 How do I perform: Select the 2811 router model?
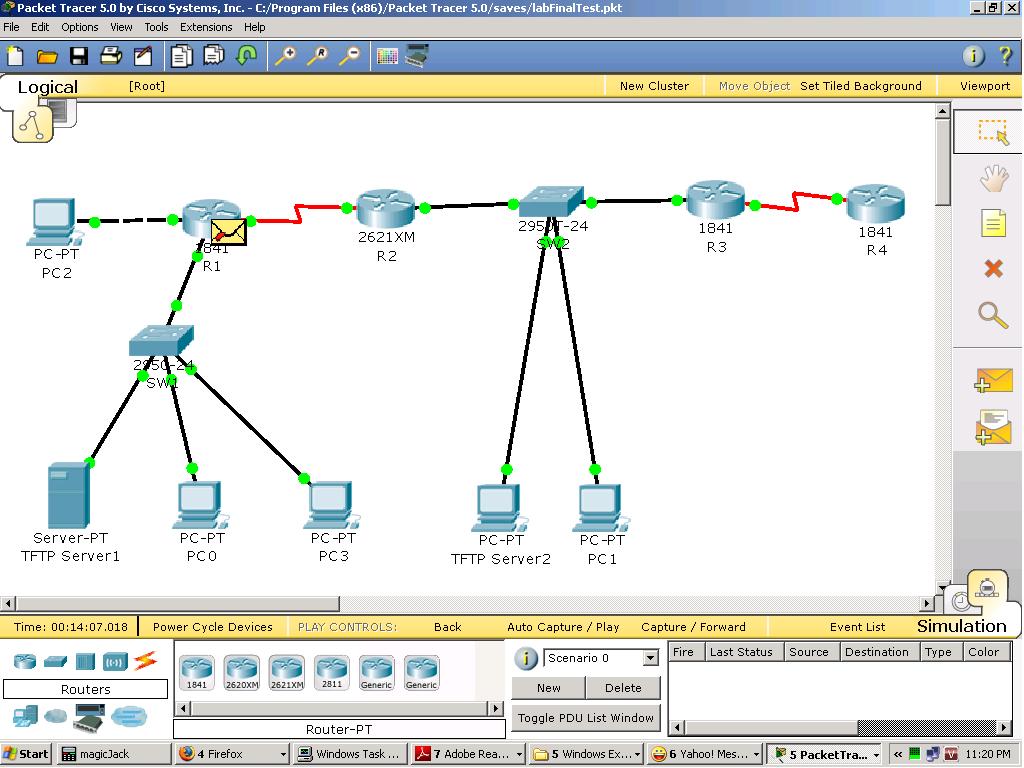331,672
